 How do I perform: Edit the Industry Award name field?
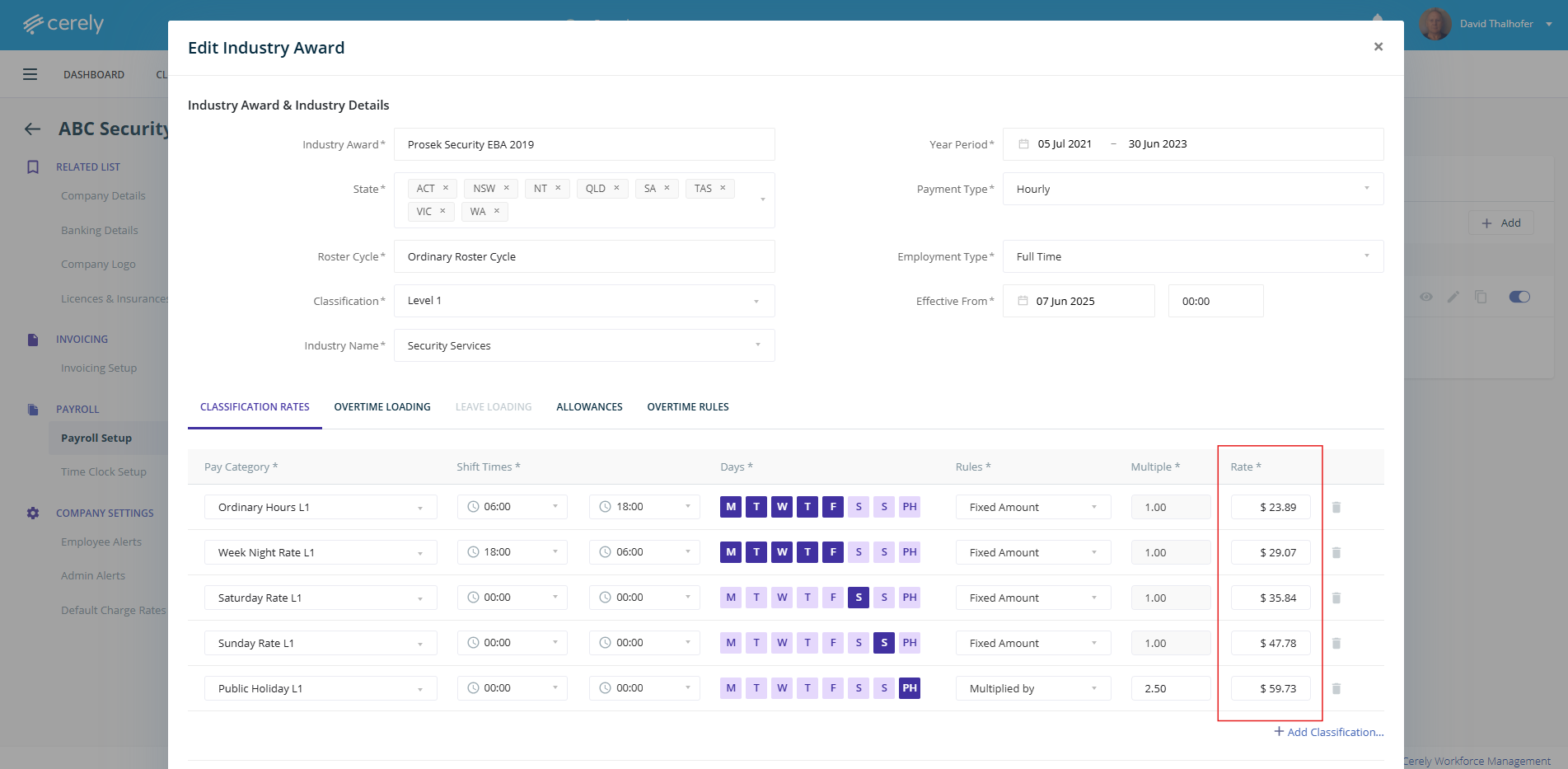[x=583, y=144]
